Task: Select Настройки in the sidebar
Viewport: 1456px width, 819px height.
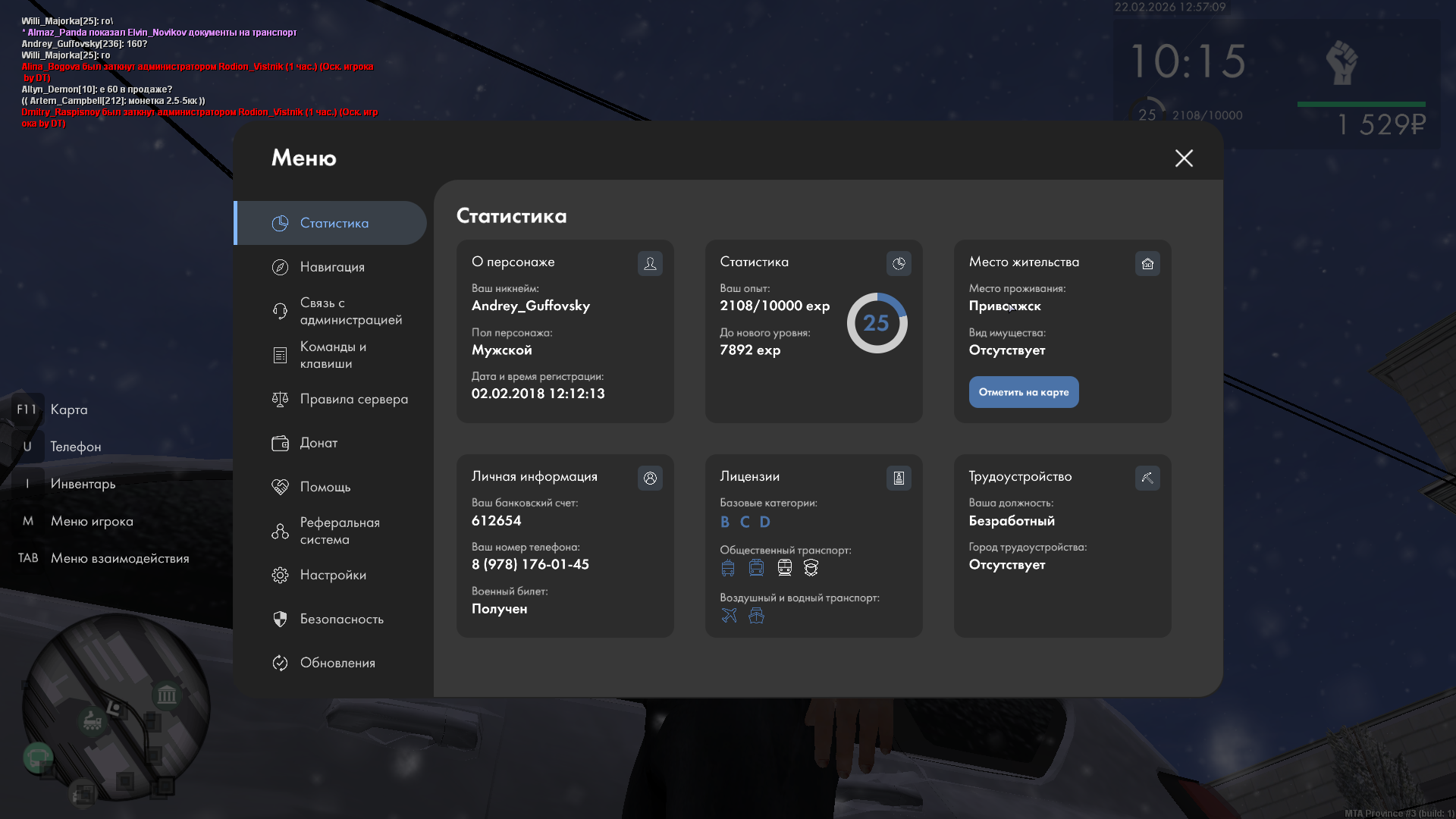Action: (x=332, y=575)
